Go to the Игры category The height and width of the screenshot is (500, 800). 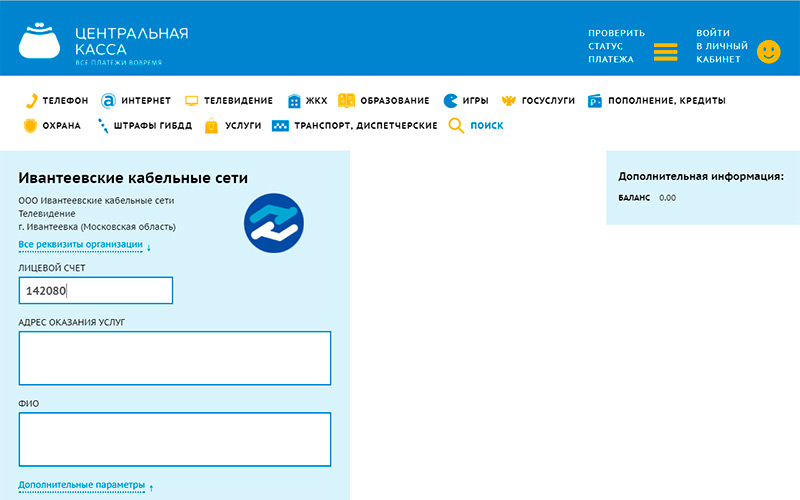tap(476, 101)
